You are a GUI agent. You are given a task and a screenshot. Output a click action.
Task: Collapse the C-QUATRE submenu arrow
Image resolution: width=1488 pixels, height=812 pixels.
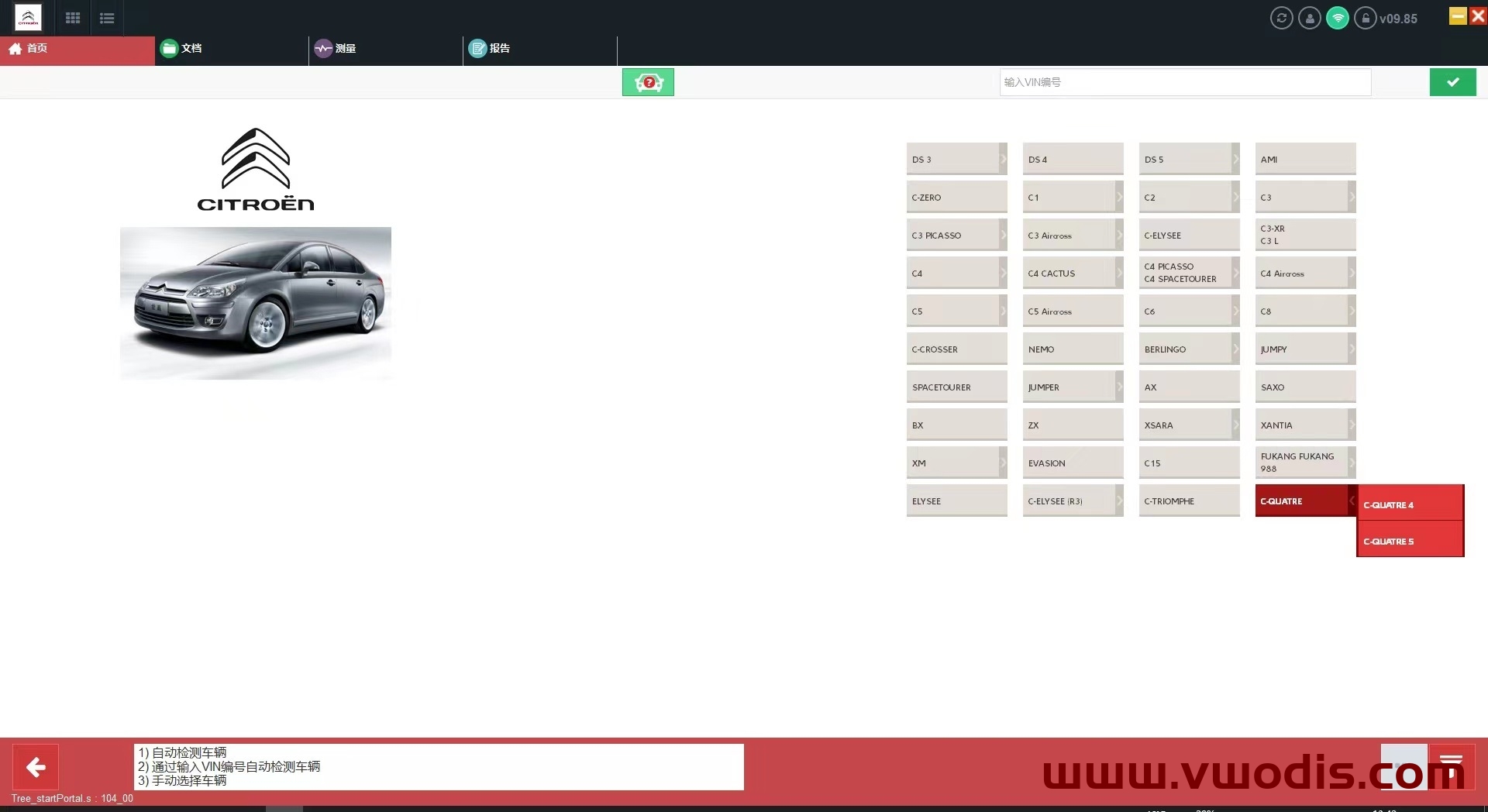click(1352, 501)
